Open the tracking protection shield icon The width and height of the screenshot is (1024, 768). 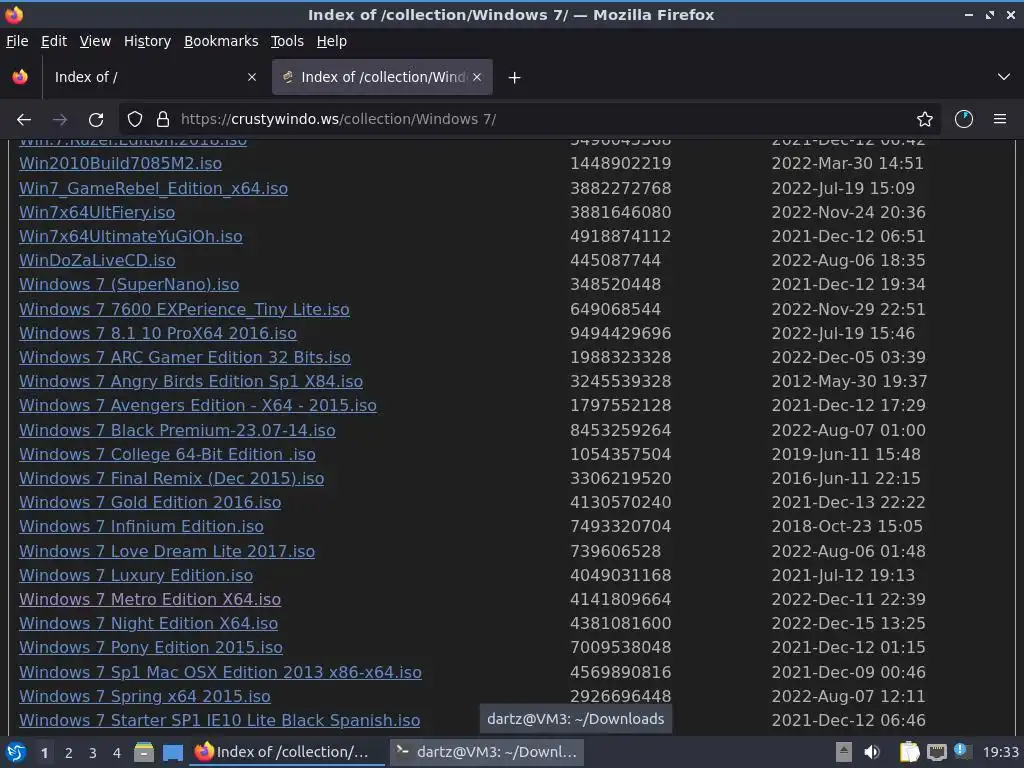pos(135,120)
